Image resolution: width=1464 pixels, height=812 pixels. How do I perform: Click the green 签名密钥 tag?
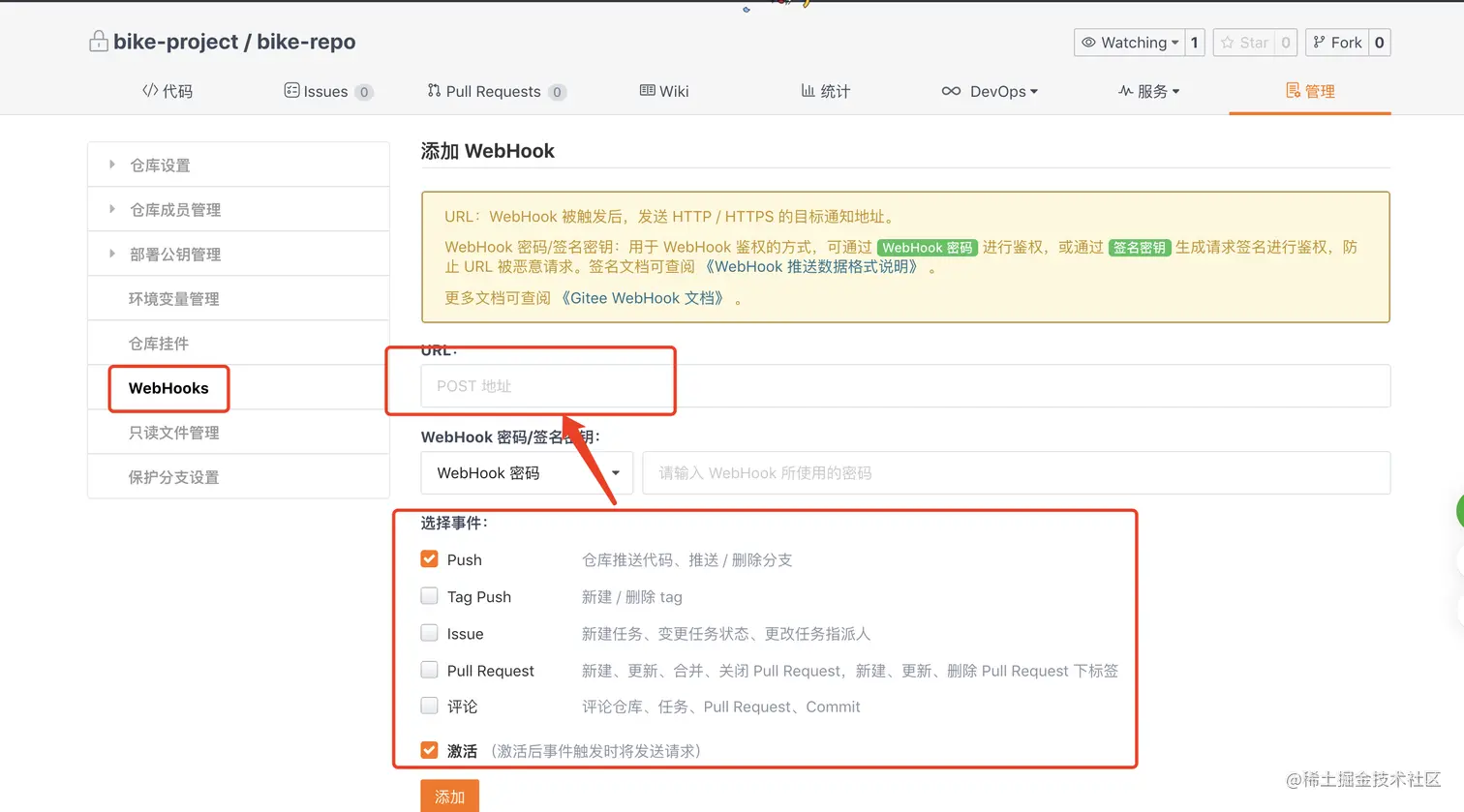pos(1140,248)
